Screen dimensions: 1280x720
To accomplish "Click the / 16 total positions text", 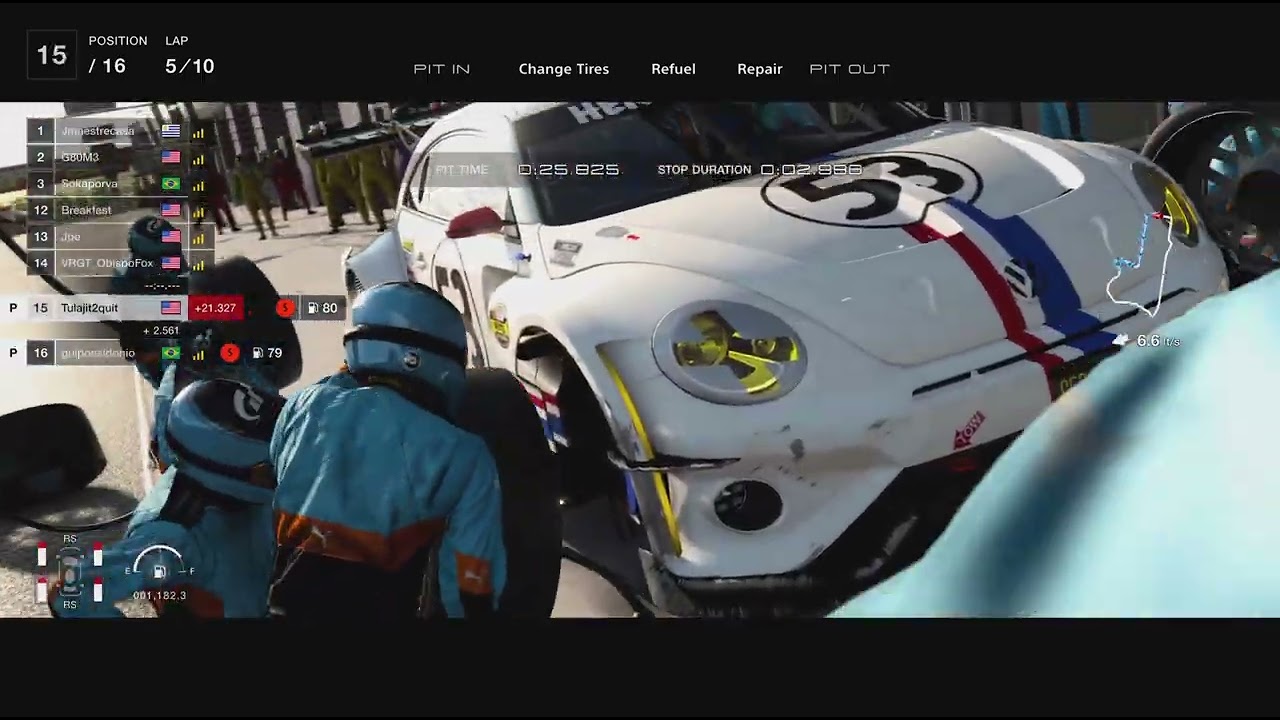I will [107, 67].
